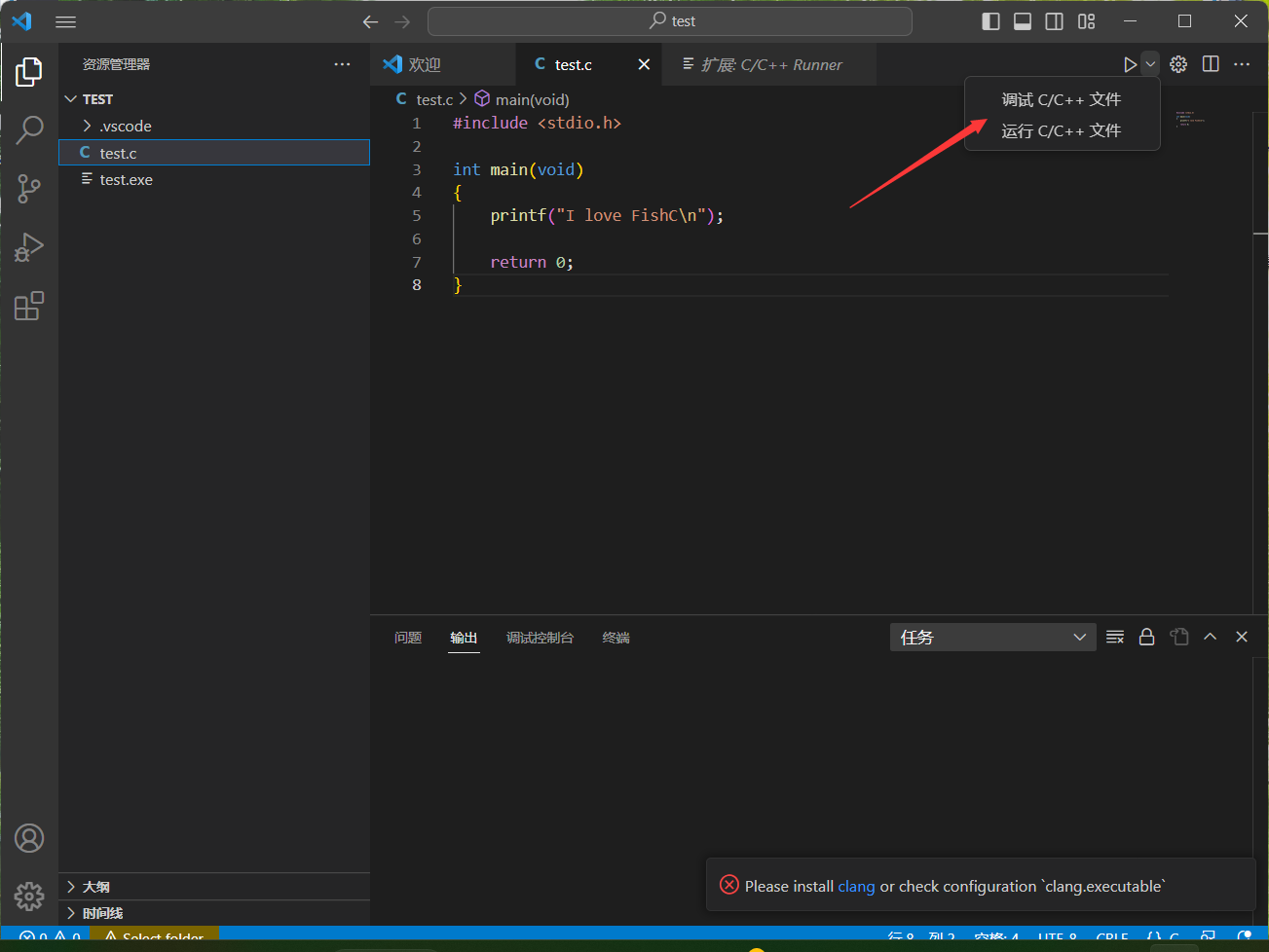
Task: Click the 资源管理器 sidebar title
Action: pyautogui.click(x=116, y=64)
